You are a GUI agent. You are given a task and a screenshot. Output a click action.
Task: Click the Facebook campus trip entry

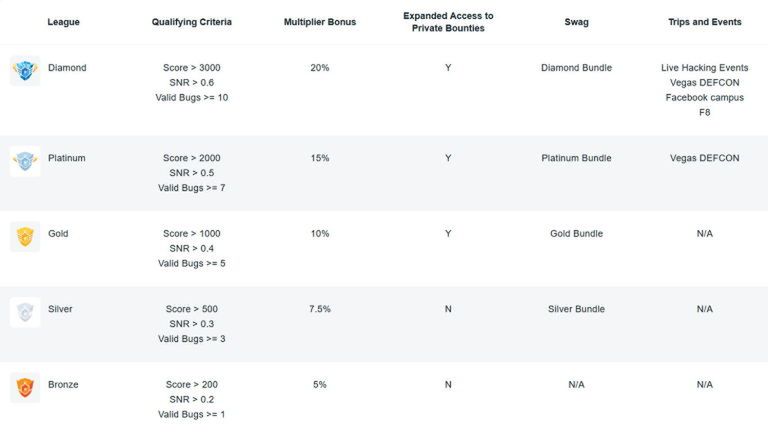[704, 98]
